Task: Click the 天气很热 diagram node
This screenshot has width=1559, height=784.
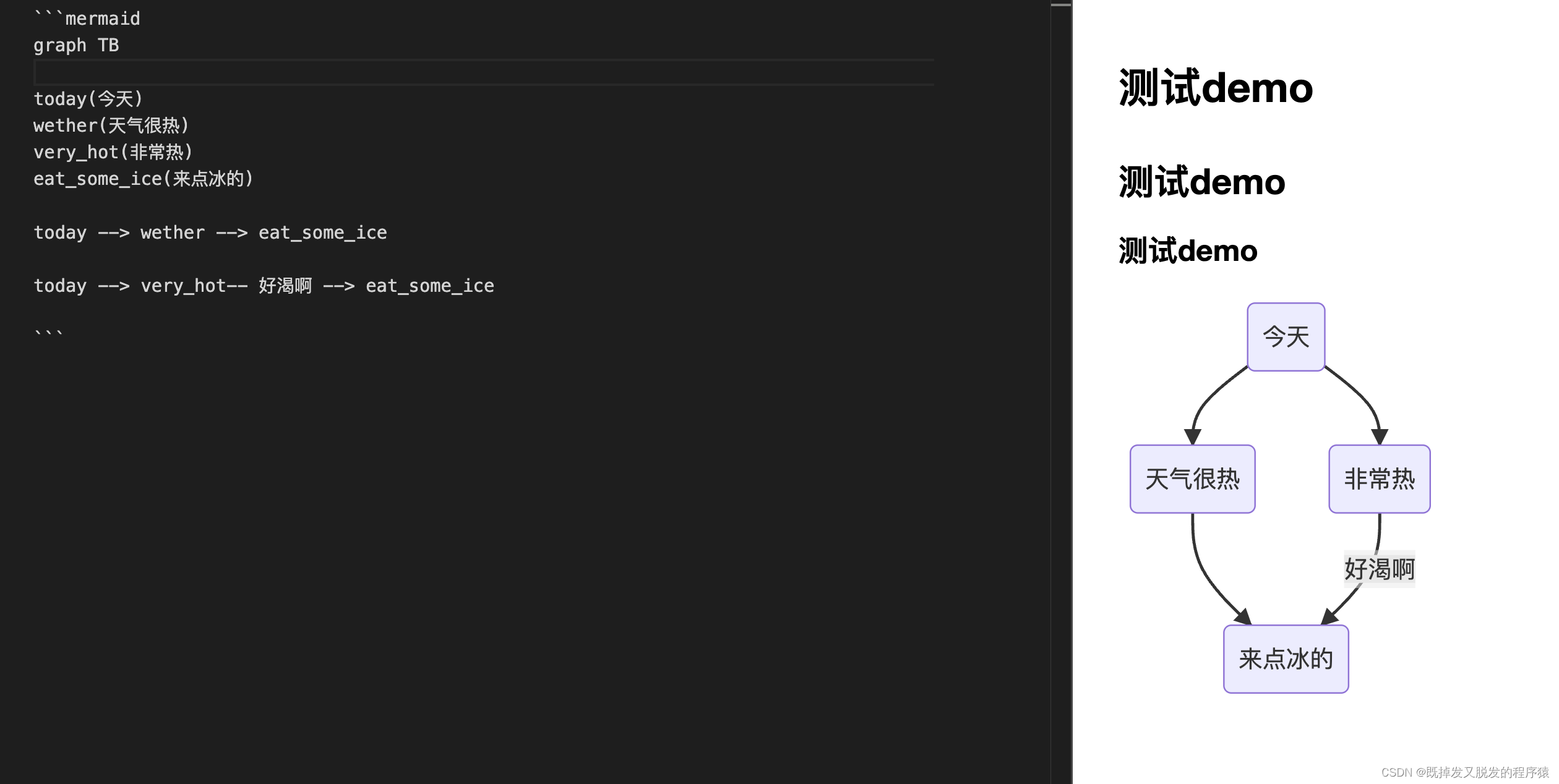Action: [x=1192, y=479]
